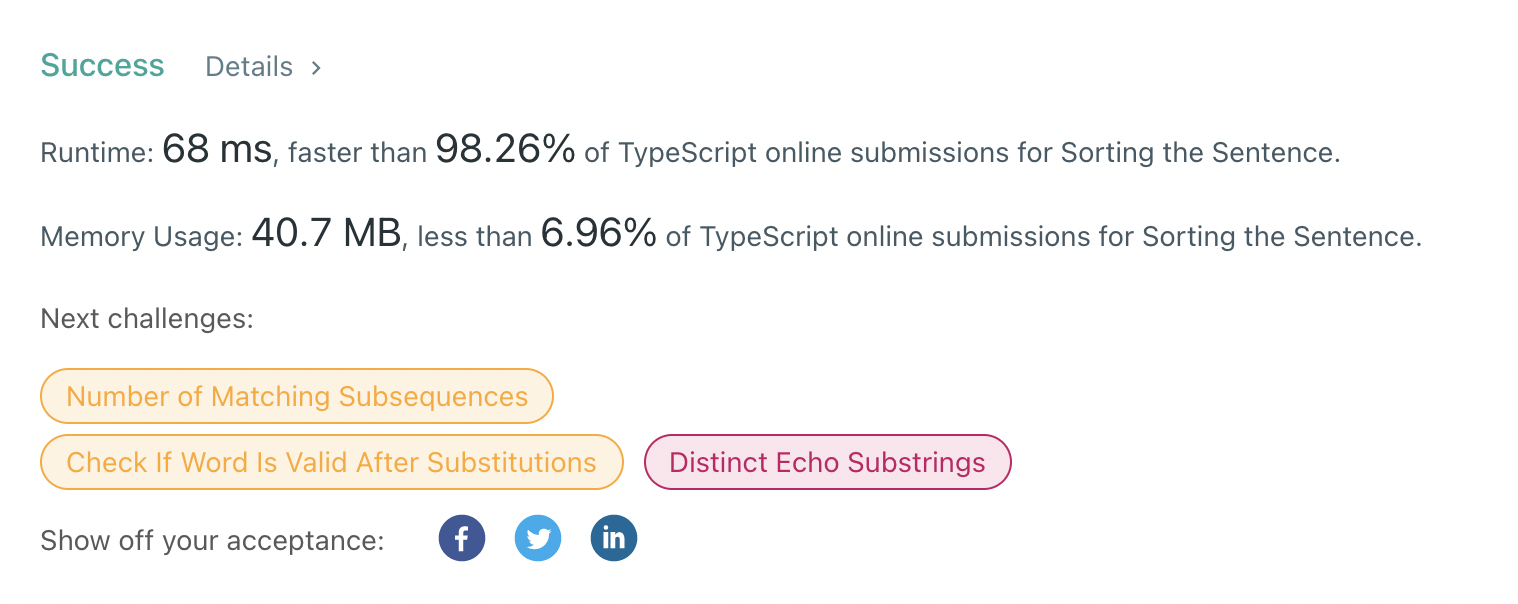The image size is (1518, 604).
Task: Share acceptance on Facebook
Action: [x=461, y=539]
